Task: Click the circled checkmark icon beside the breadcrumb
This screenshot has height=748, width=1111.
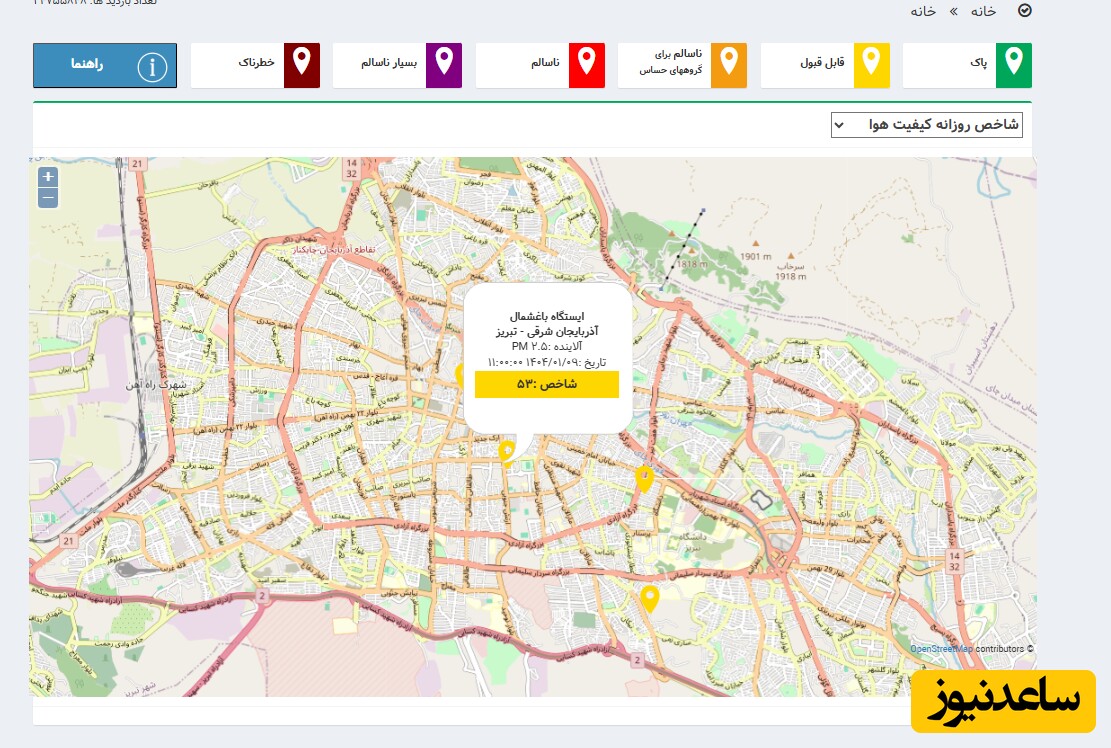Action: tap(1023, 11)
